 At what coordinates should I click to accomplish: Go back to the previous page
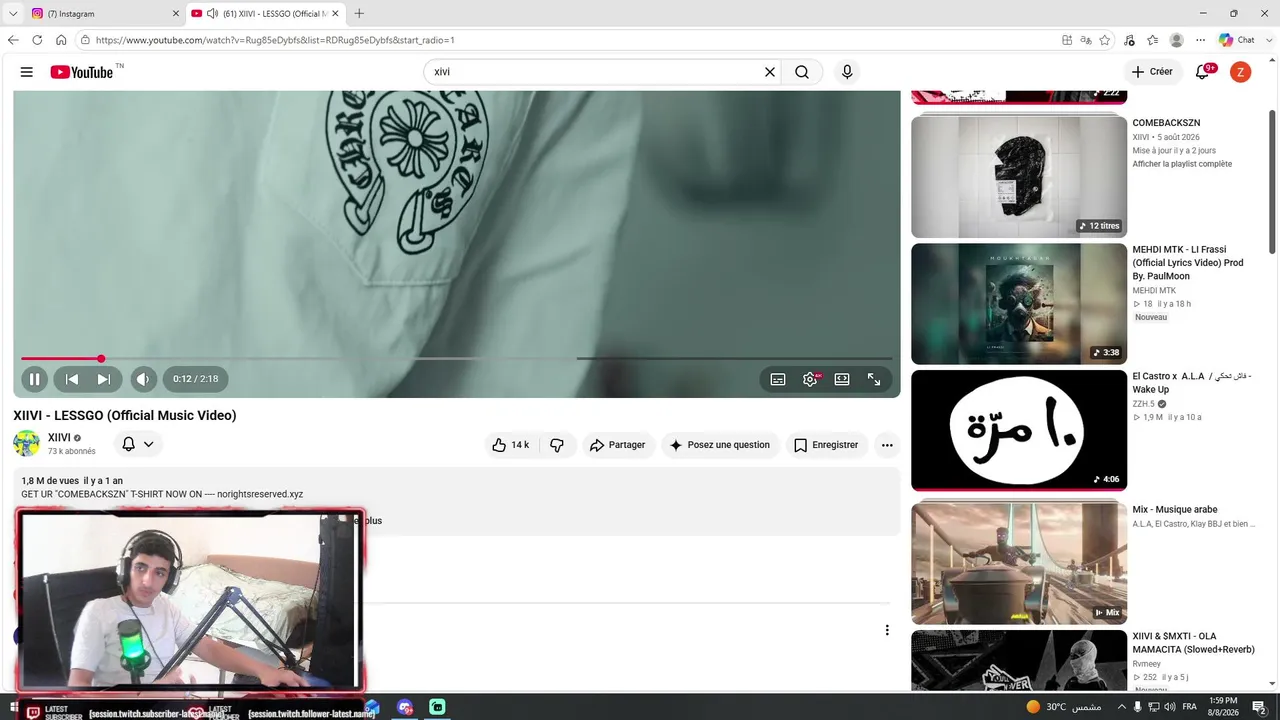[13, 40]
